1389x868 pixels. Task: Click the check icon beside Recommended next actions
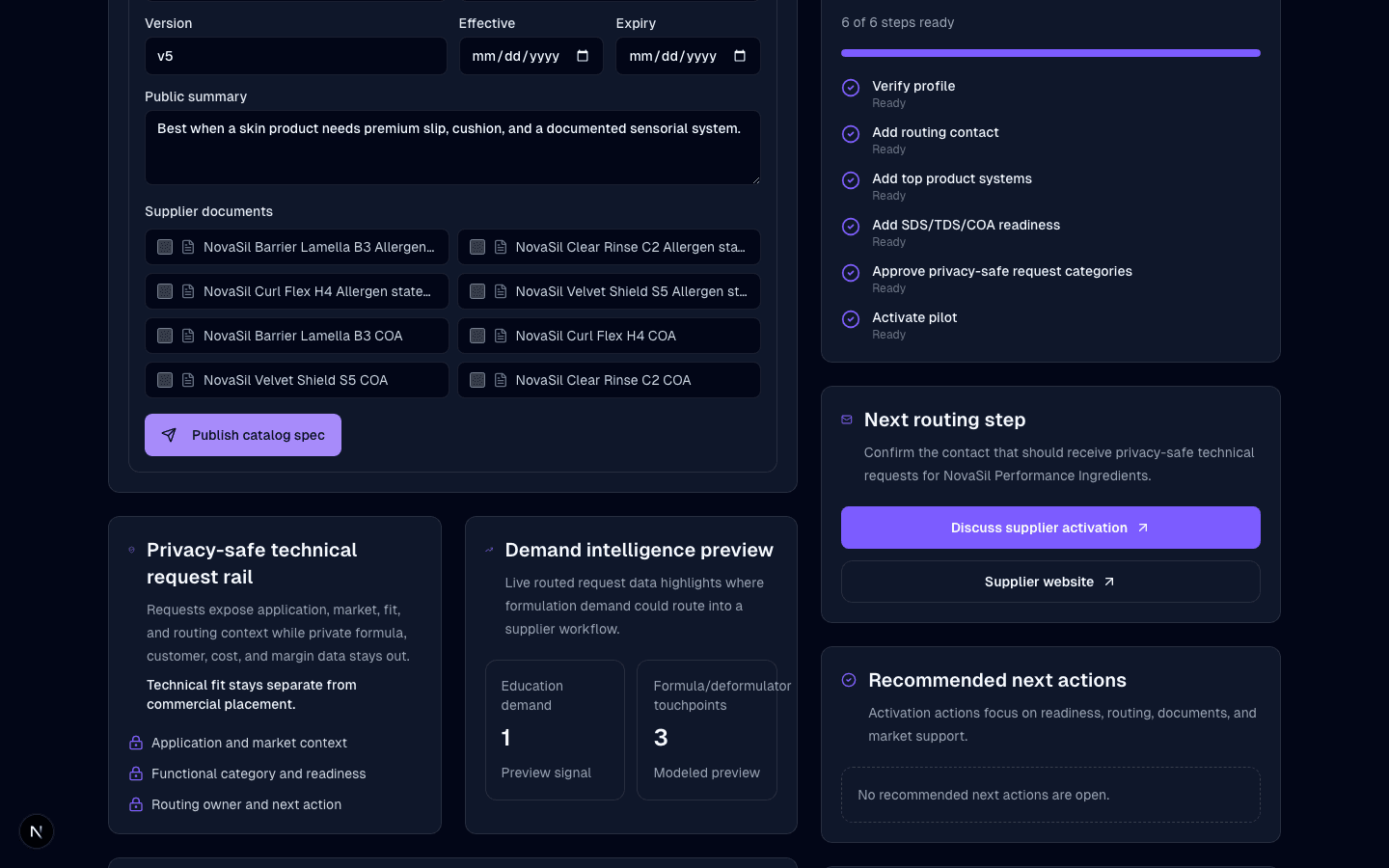click(849, 680)
